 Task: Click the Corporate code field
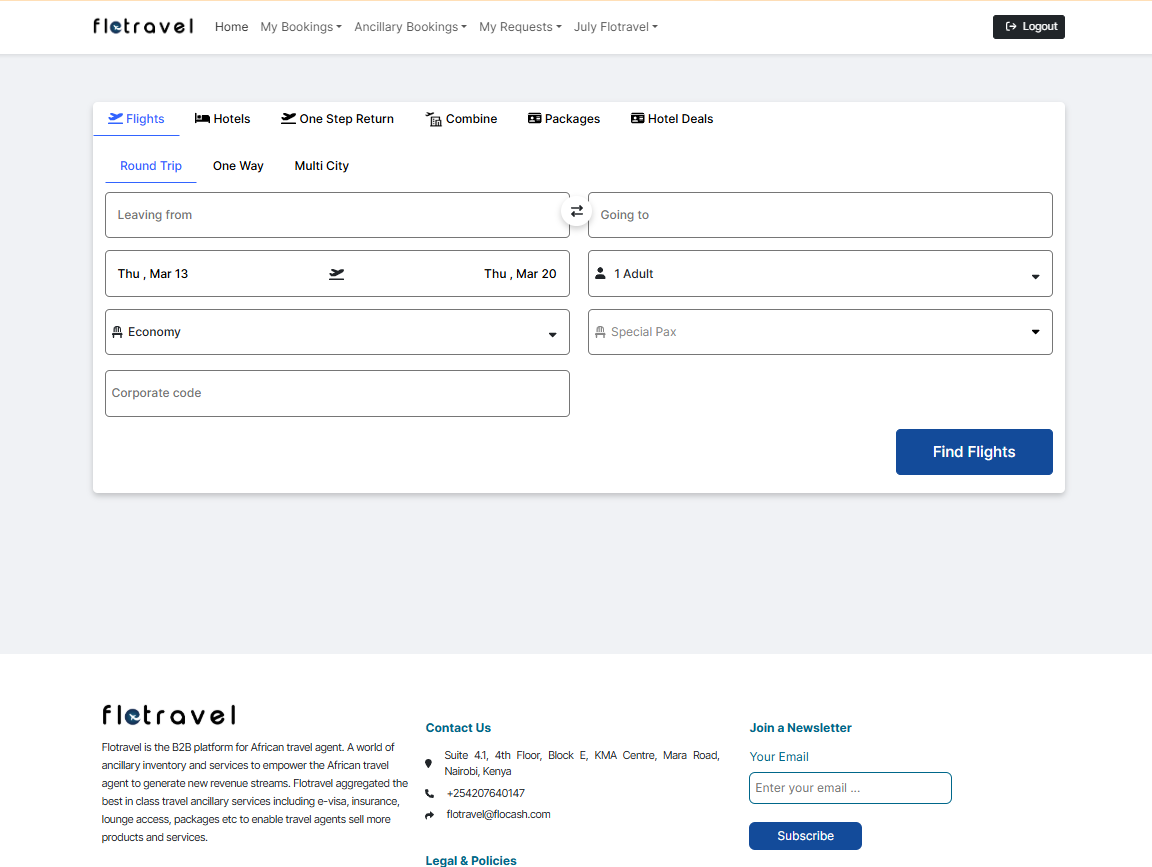[x=337, y=394]
